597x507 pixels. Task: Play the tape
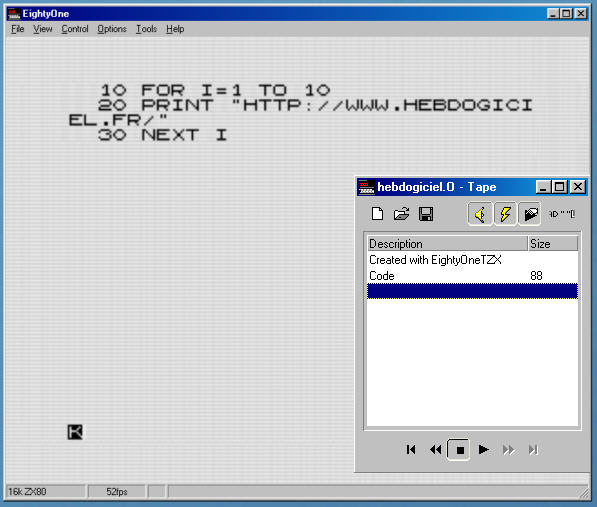pos(483,450)
